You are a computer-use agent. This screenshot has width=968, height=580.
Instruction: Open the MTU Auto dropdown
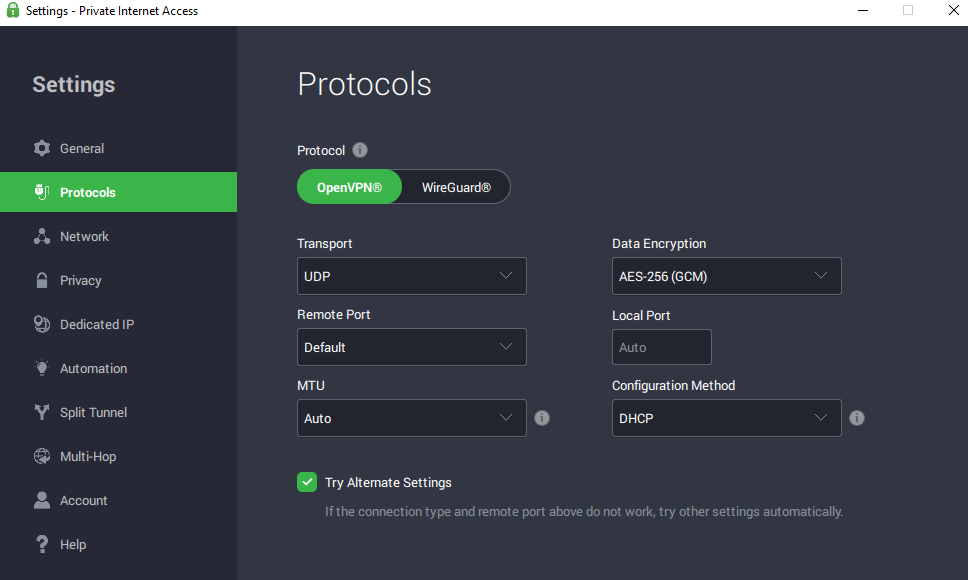tap(412, 418)
